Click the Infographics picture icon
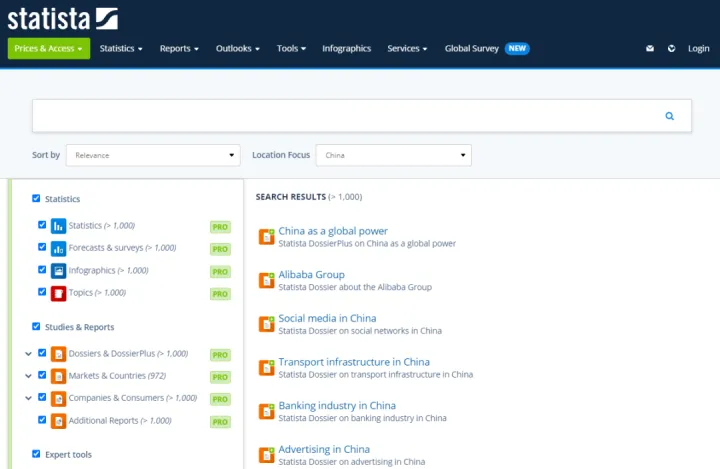The image size is (720, 469). pyautogui.click(x=58, y=271)
